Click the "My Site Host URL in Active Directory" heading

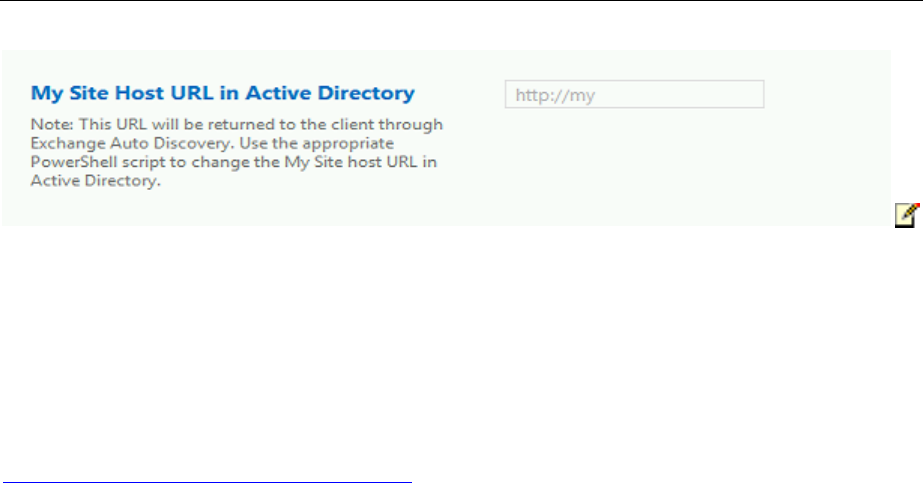coord(222,93)
